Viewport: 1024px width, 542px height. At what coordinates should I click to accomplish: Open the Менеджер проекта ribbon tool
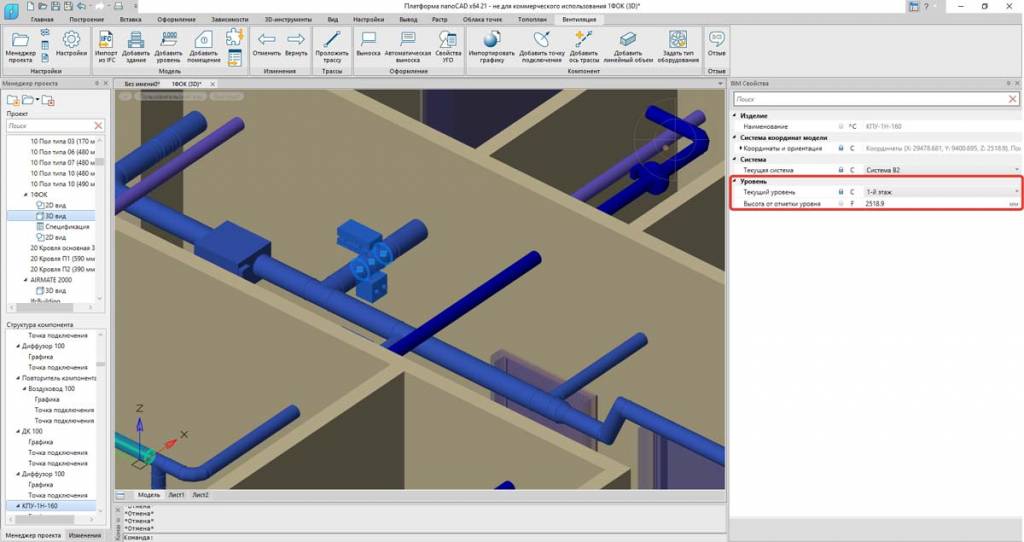(22, 45)
